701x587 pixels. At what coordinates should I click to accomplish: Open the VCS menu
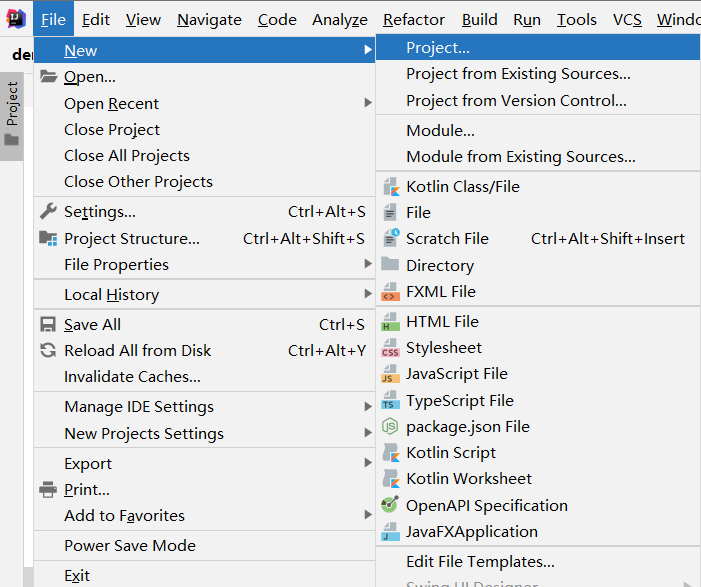tap(627, 19)
